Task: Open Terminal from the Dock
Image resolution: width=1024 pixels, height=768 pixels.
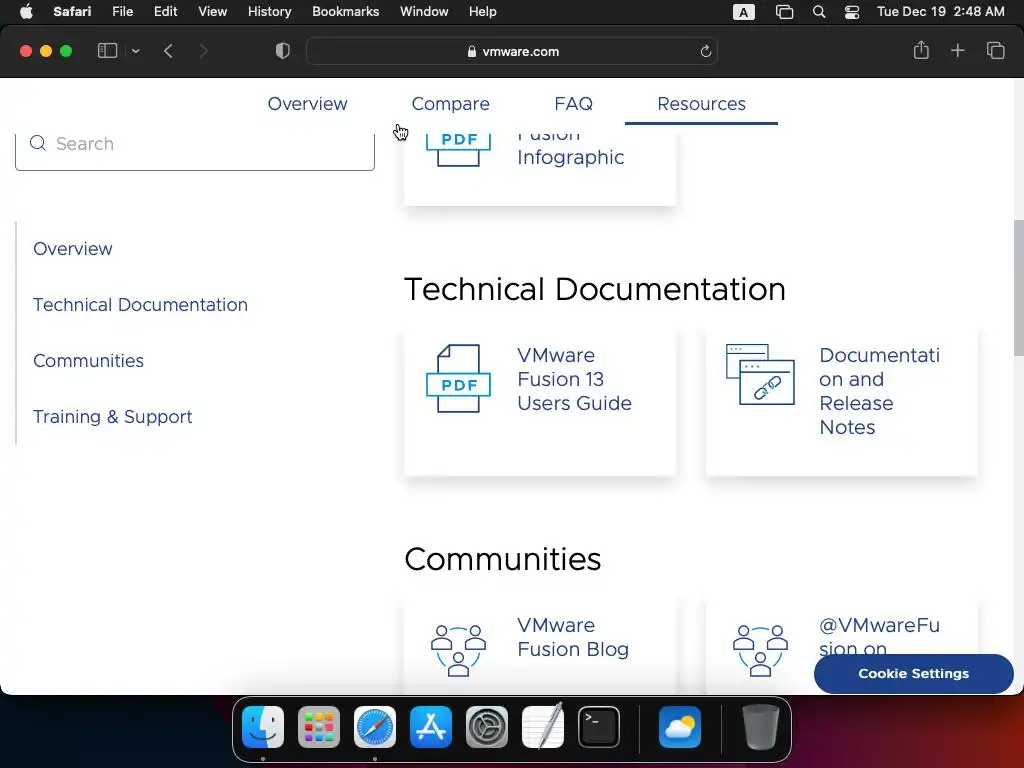Action: 599,727
